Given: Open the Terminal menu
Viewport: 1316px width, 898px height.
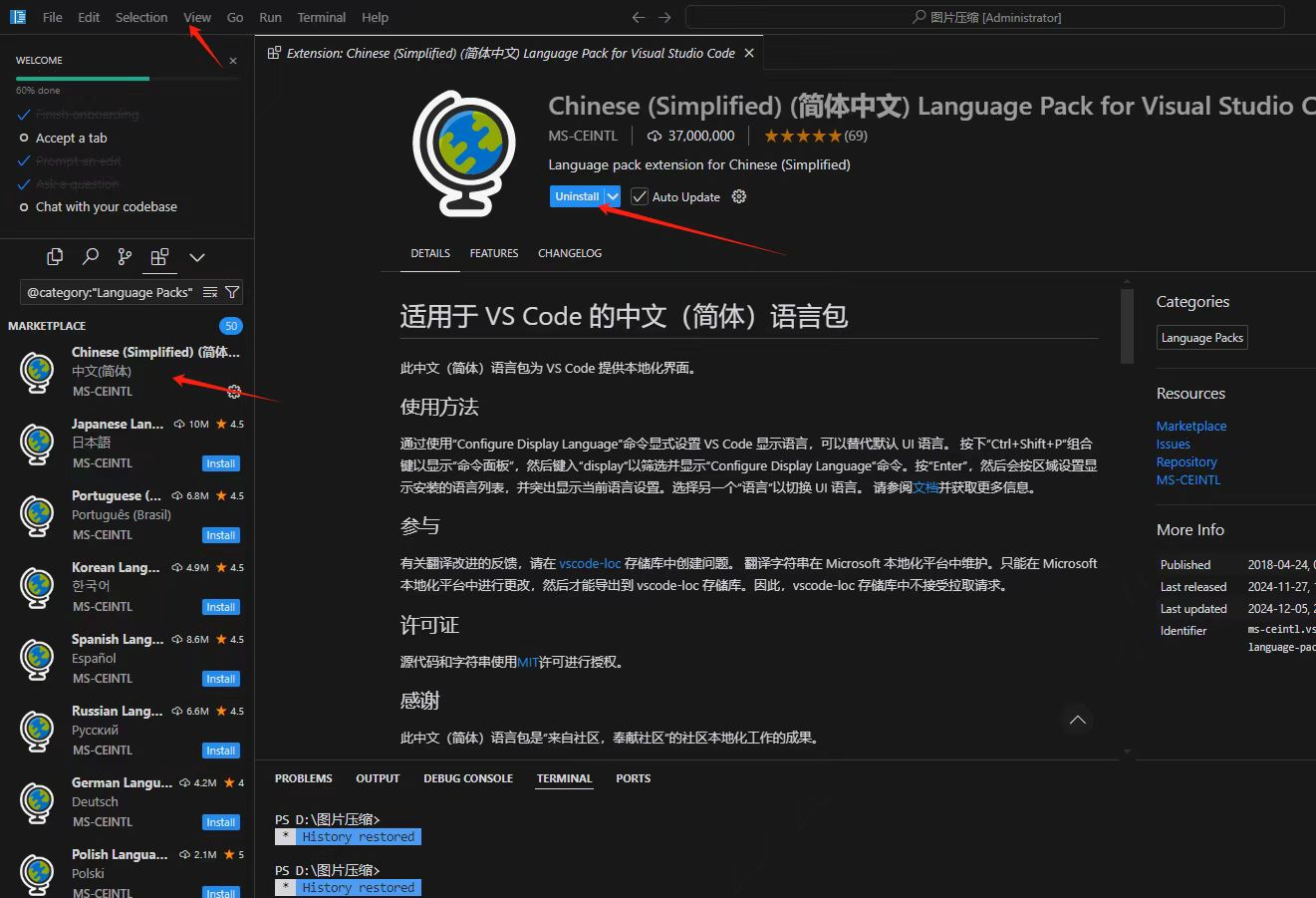Looking at the screenshot, I should tap(322, 17).
